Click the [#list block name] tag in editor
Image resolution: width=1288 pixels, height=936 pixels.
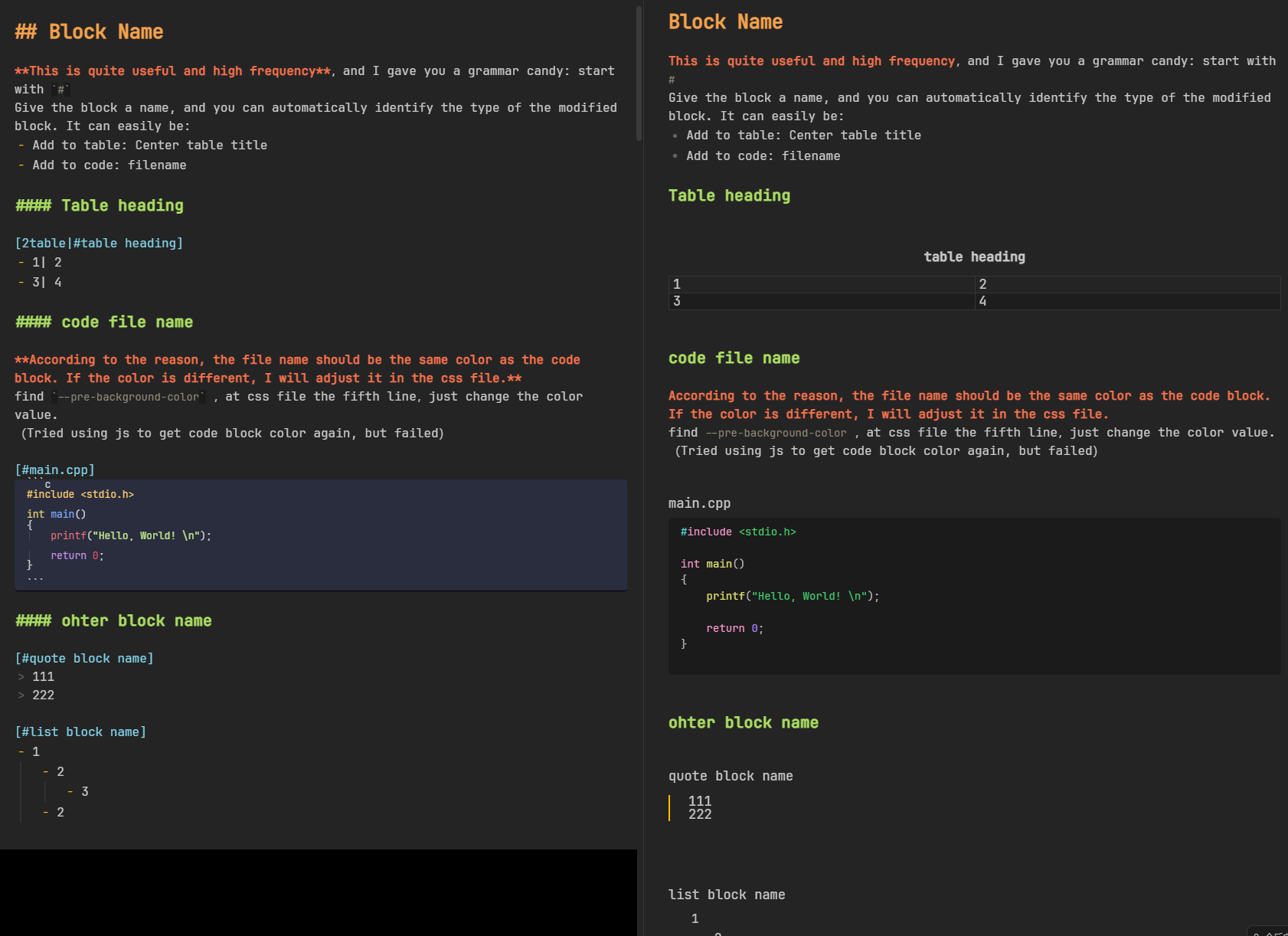point(80,731)
